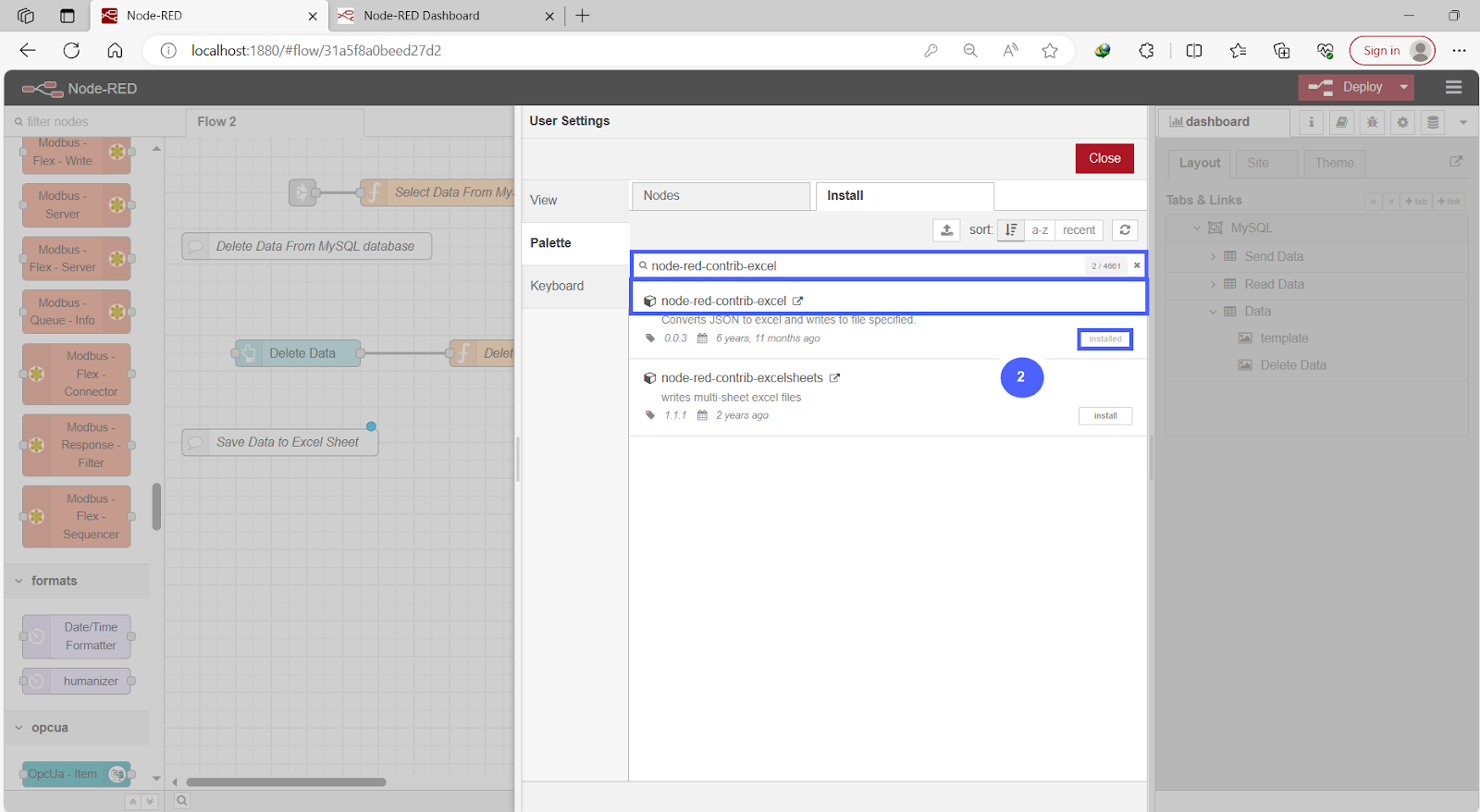Viewport: 1480px width, 812px height.
Task: Click node-red-contrib-excel module name
Action: [x=723, y=301]
